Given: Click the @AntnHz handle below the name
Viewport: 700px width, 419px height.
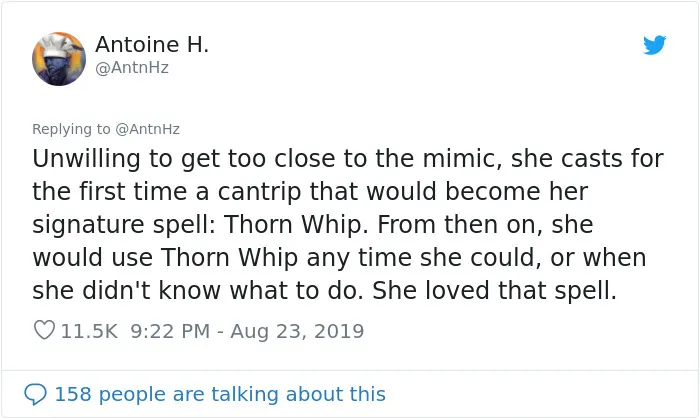Looking at the screenshot, I should [132, 68].
